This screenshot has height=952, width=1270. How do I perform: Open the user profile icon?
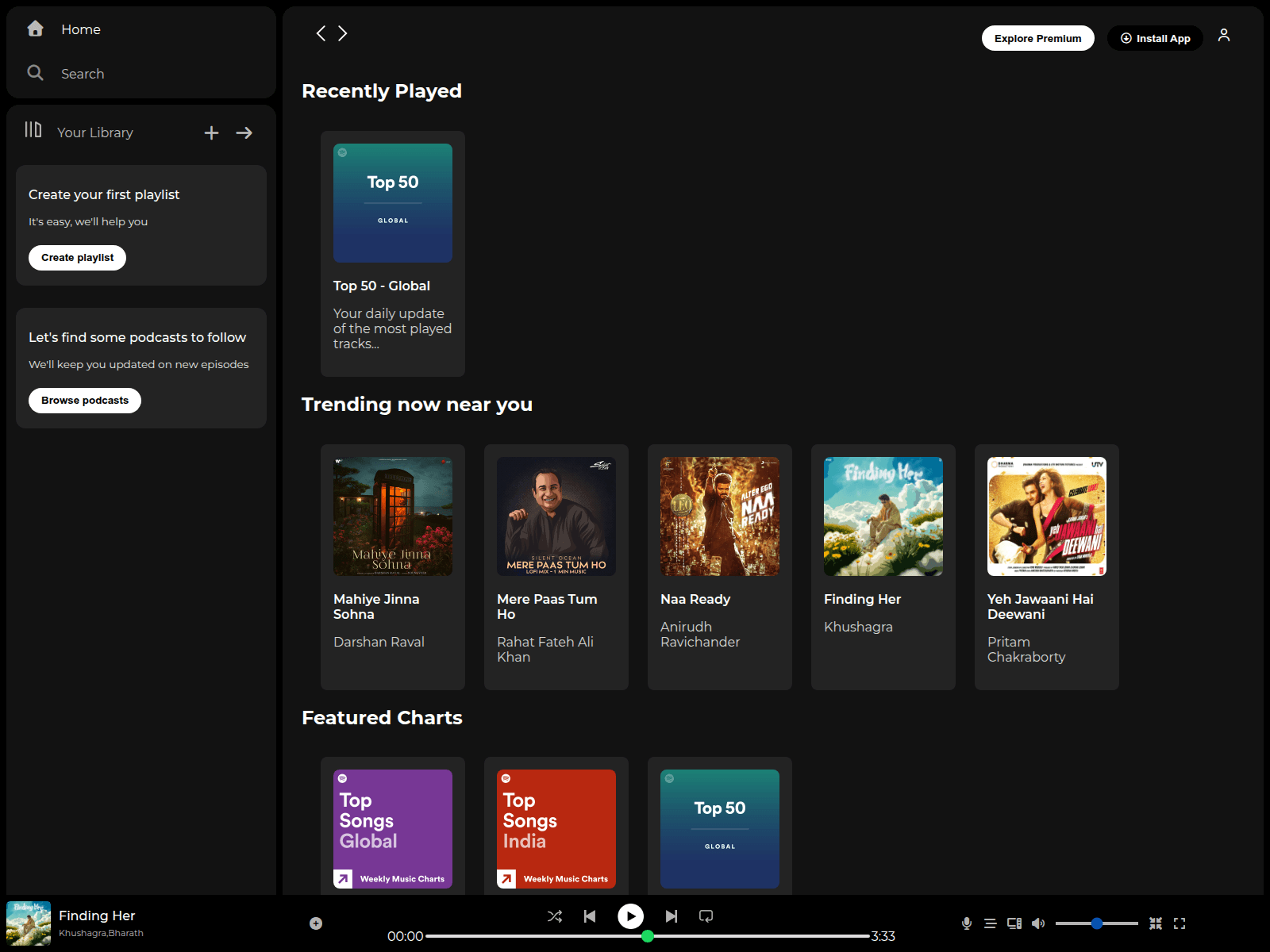pos(1224,35)
